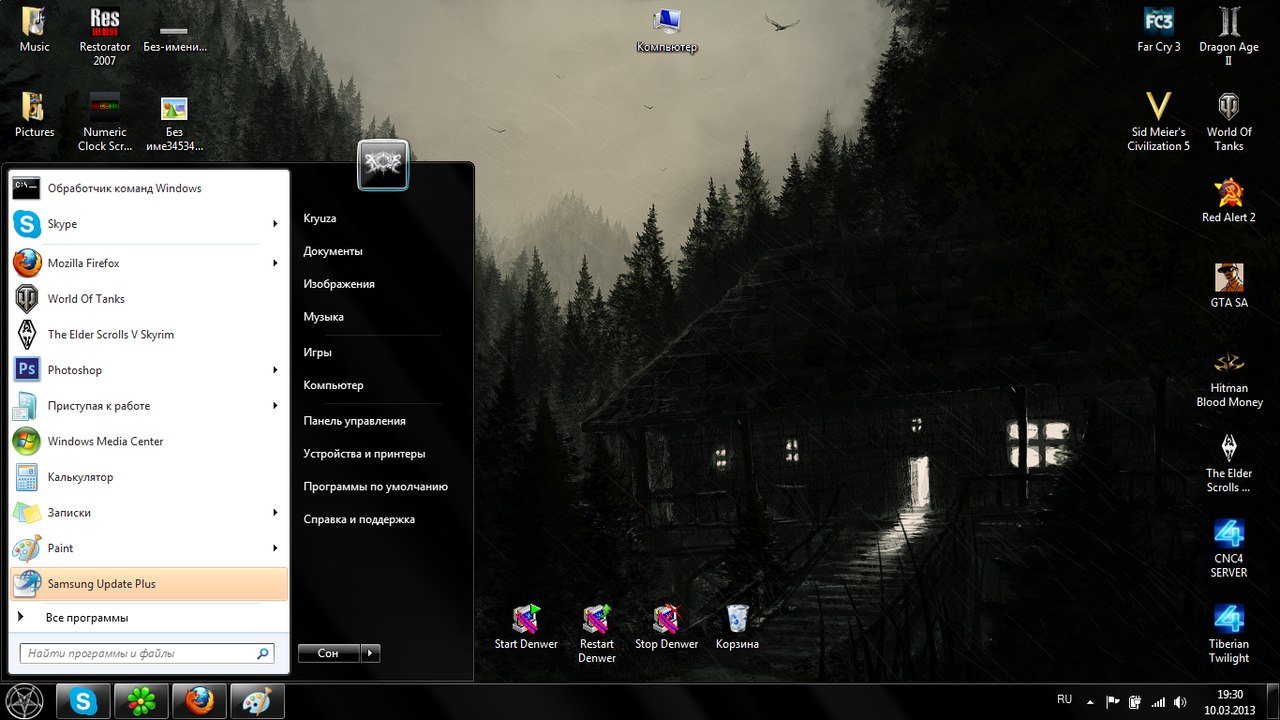Image resolution: width=1280 pixels, height=720 pixels.
Task: Launch The Elder Scrolls desktop shortcut
Action: 1229,463
